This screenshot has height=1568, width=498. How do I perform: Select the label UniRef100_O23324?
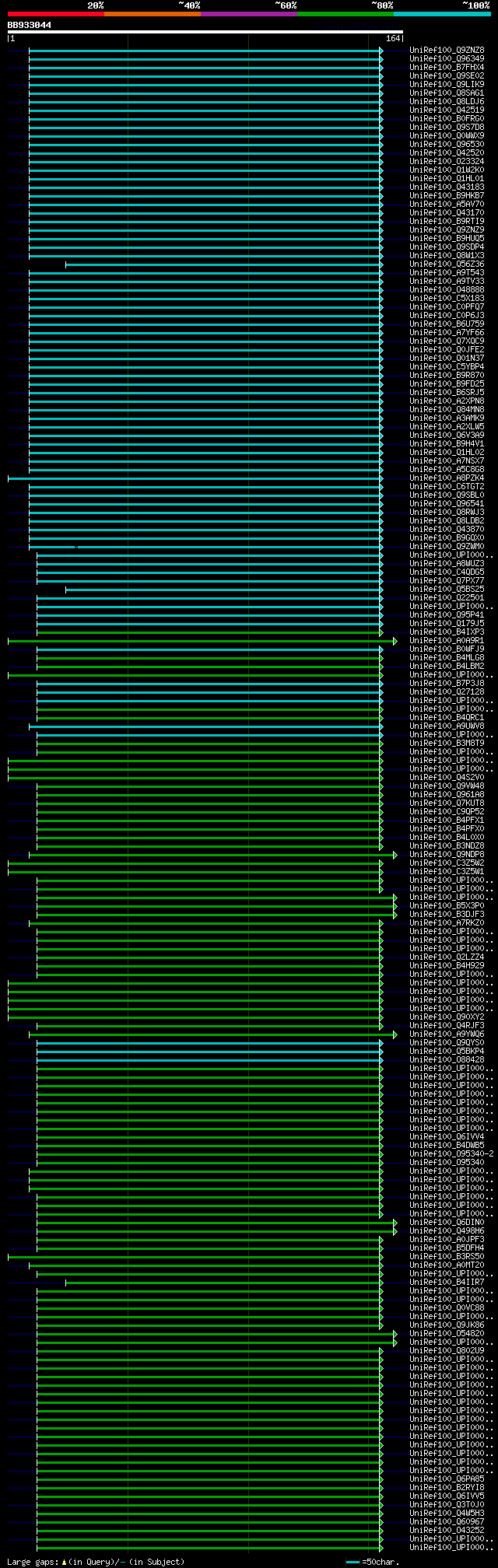tap(447, 162)
